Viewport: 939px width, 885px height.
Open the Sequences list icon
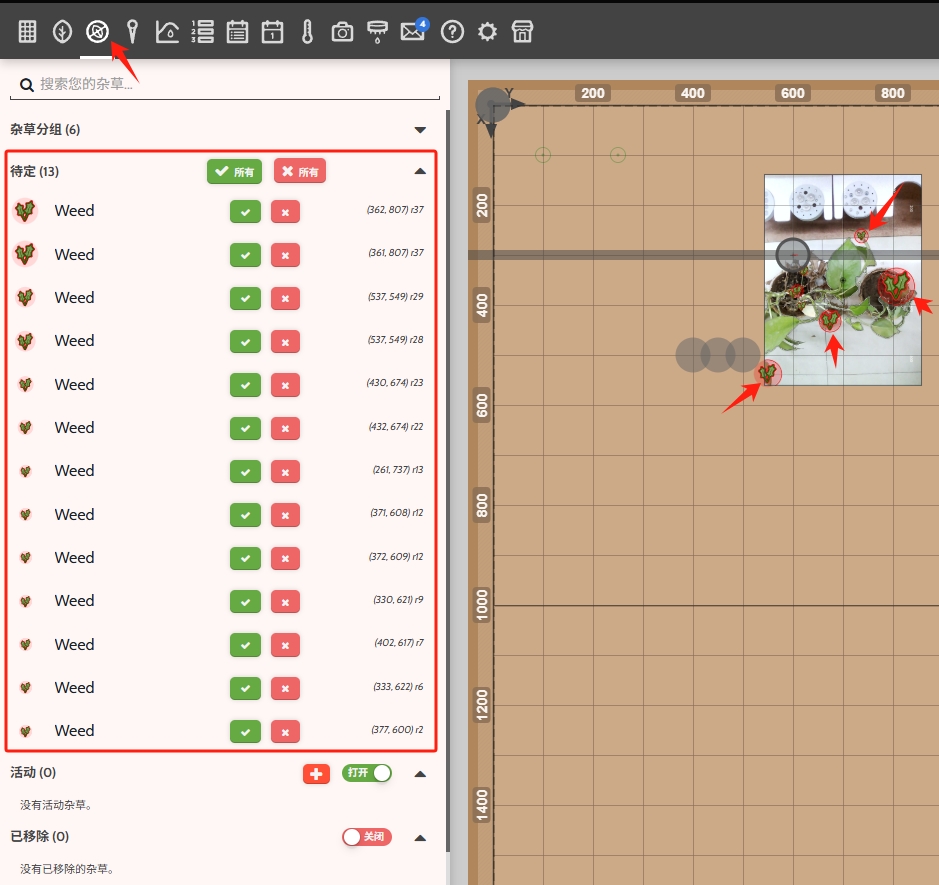click(x=202, y=32)
